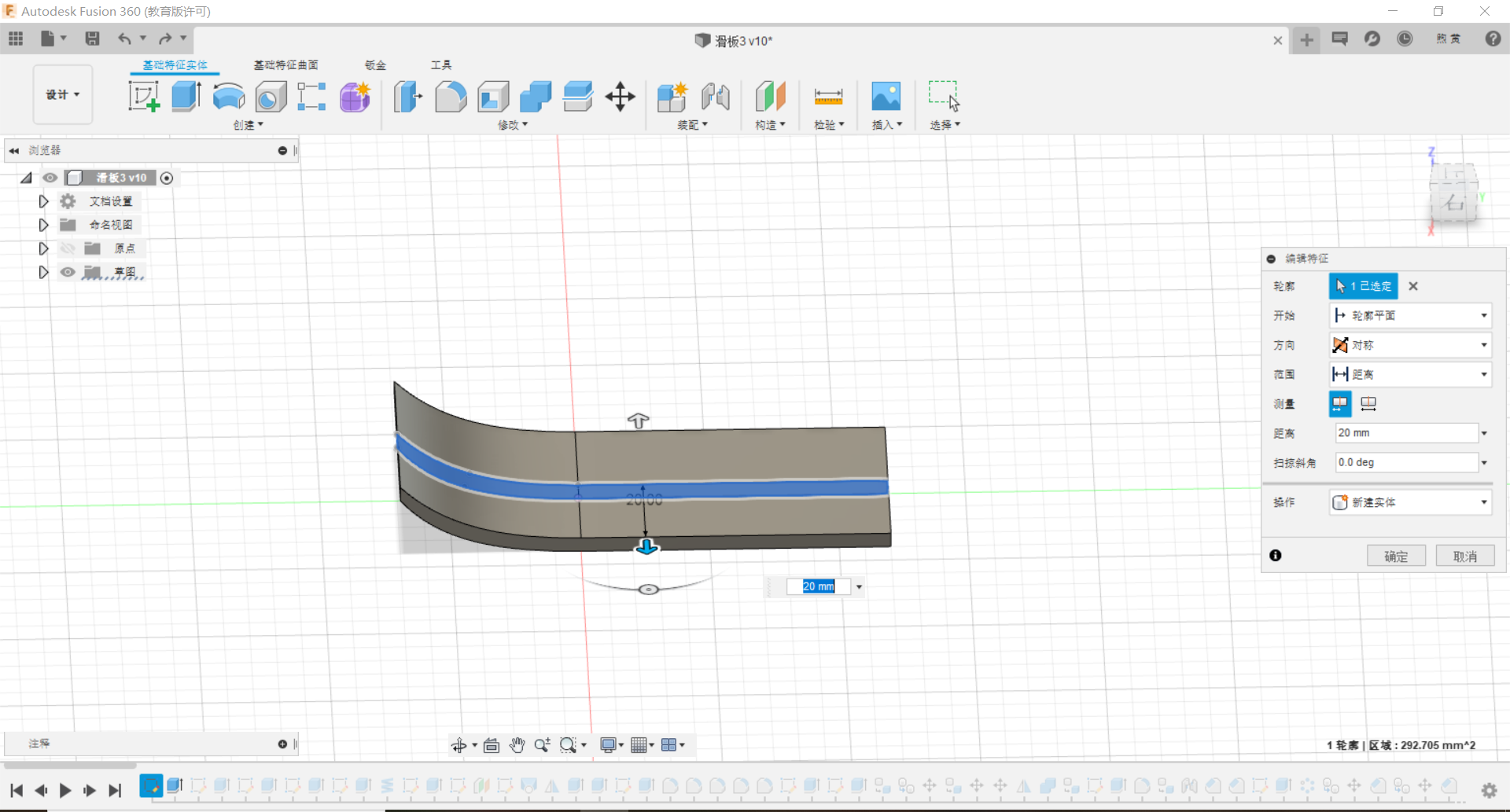
Task: Click the info icon in dialog
Action: 1276,556
